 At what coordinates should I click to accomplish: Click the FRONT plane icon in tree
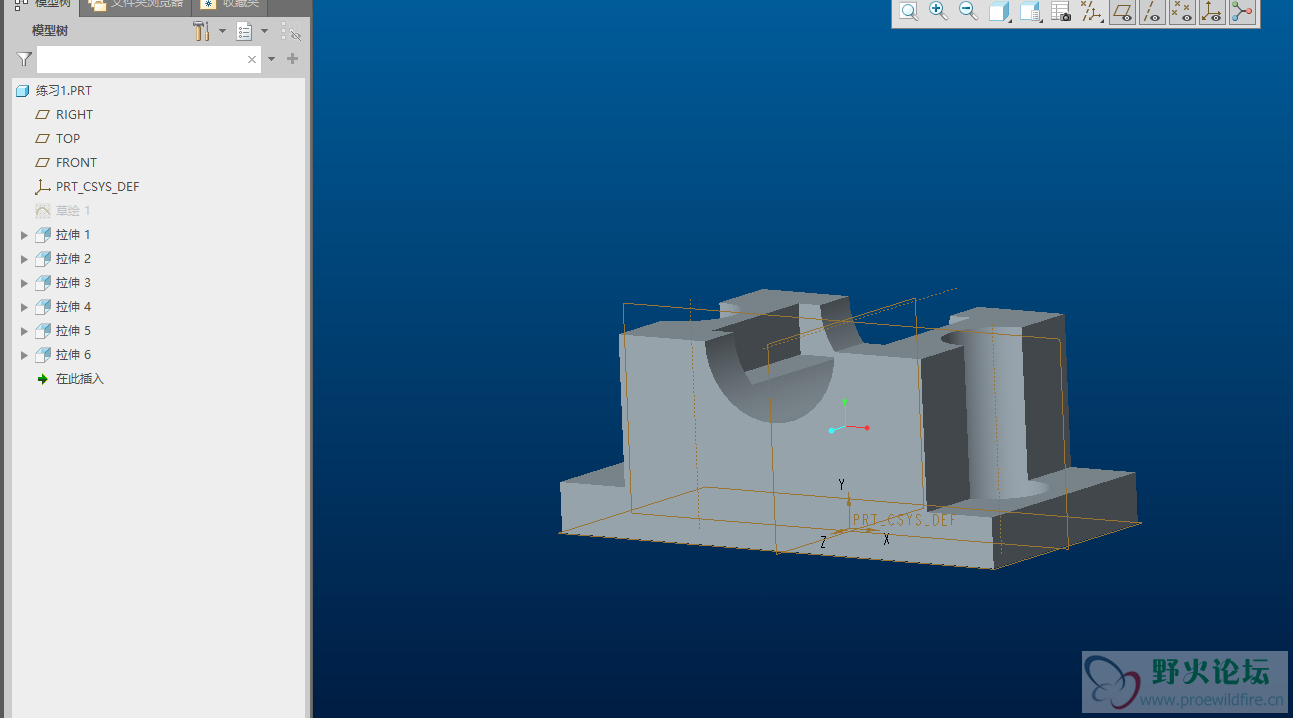(x=42, y=162)
